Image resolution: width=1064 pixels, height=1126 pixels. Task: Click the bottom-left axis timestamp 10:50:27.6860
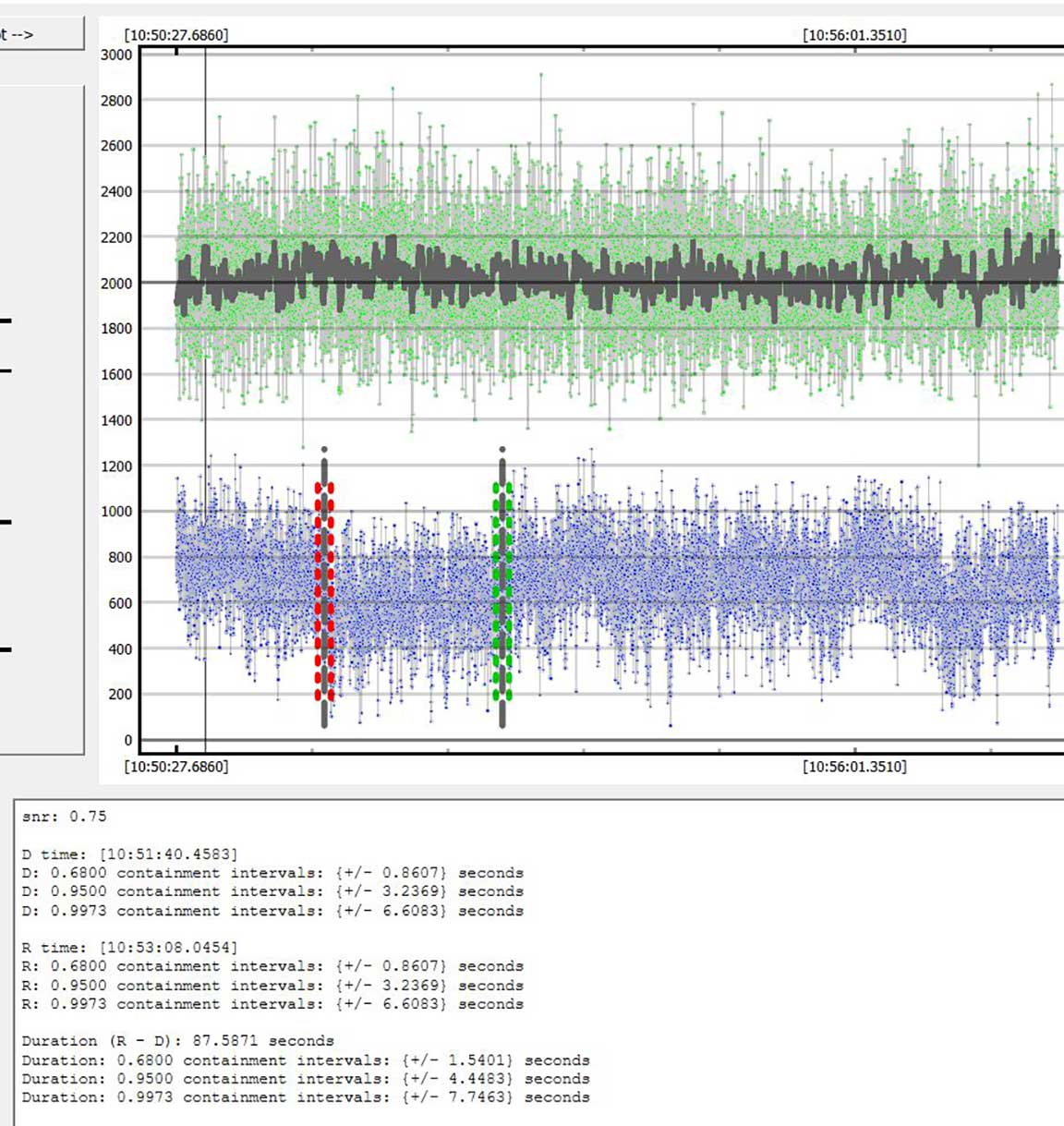click(176, 766)
